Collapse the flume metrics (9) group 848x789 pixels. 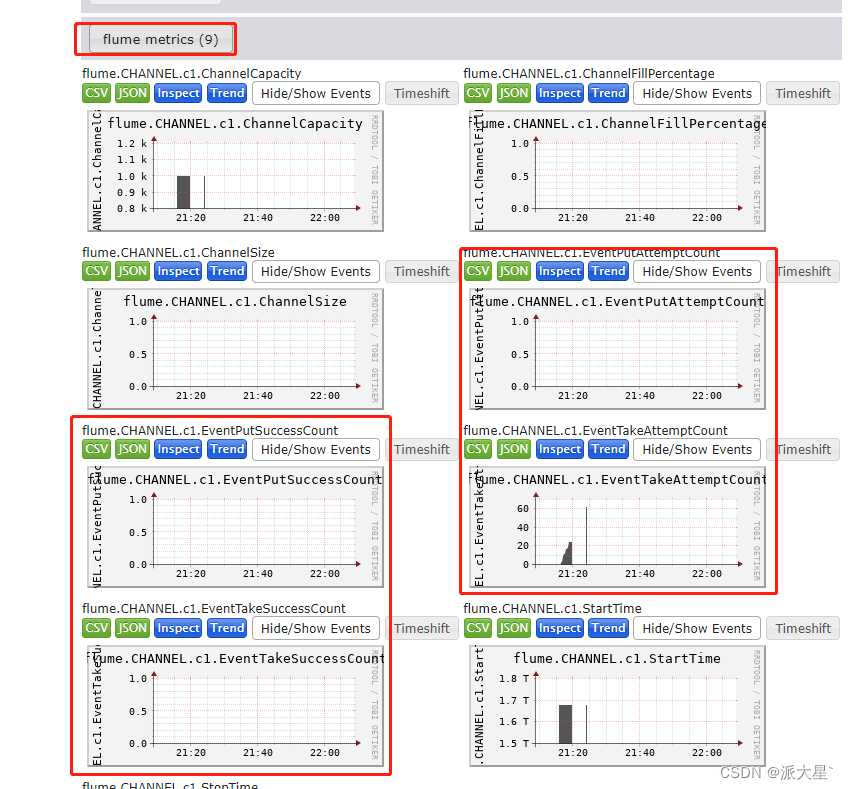[x=161, y=39]
